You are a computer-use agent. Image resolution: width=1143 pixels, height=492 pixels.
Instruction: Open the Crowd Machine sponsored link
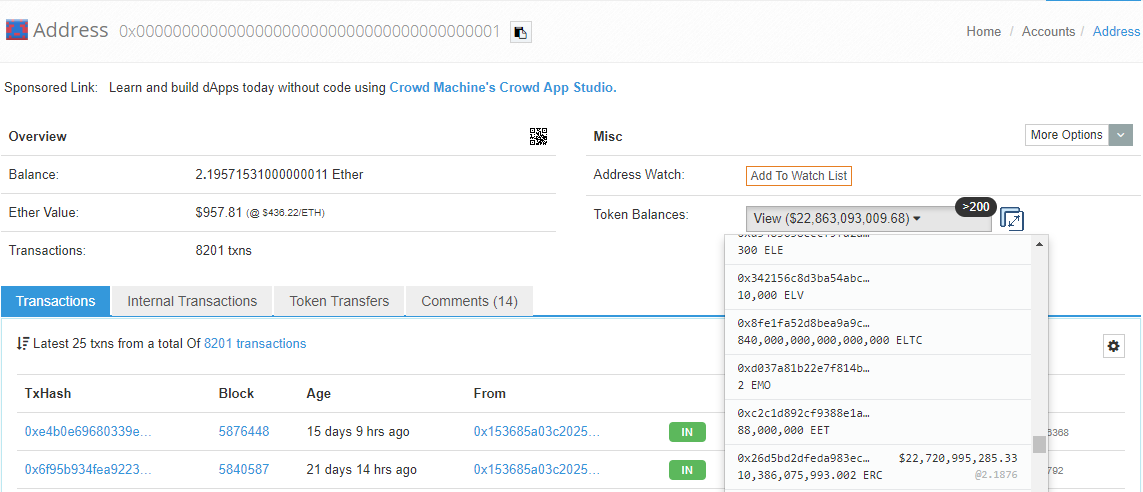(503, 87)
